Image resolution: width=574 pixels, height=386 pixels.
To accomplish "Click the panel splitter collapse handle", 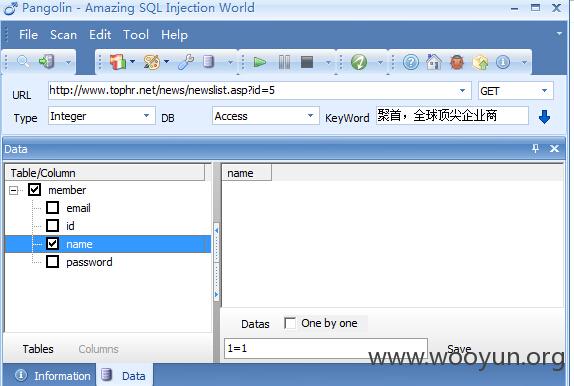I will click(x=216, y=262).
